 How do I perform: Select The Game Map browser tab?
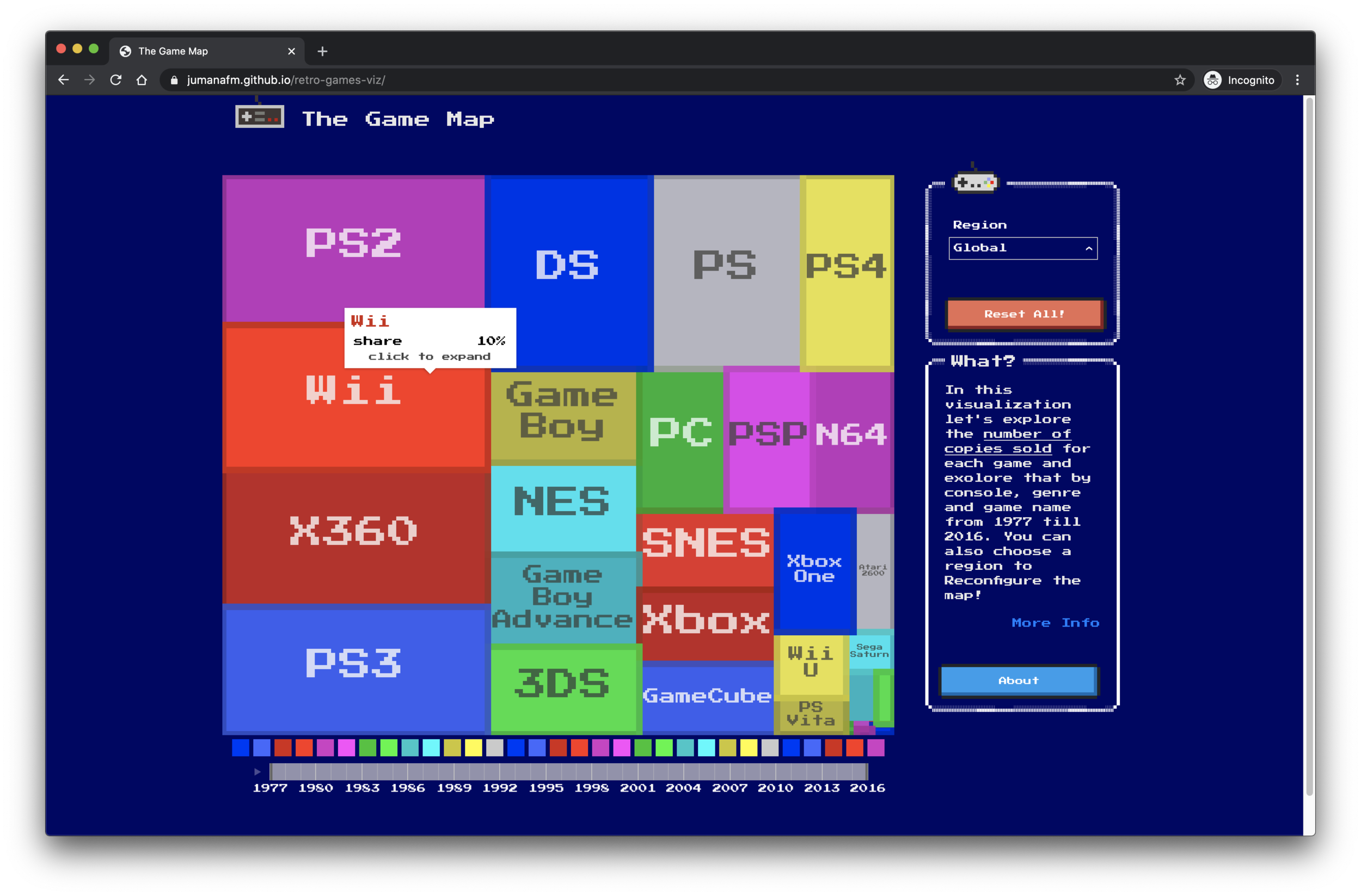pos(206,52)
